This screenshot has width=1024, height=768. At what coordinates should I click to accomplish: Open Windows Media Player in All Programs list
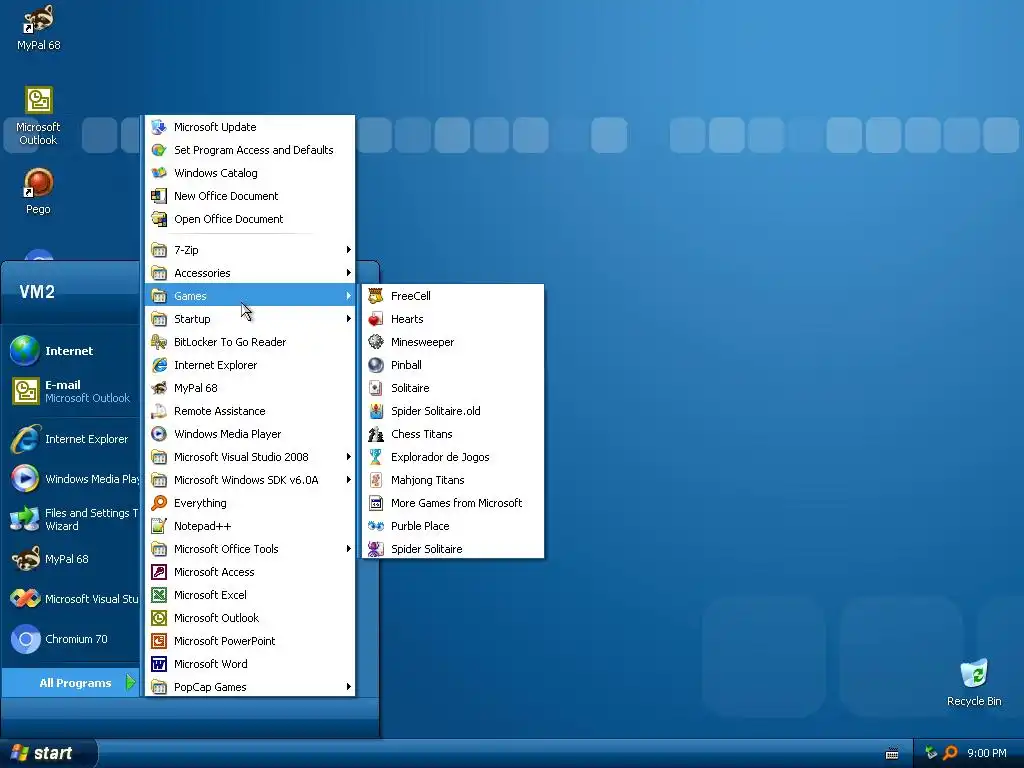point(250,434)
